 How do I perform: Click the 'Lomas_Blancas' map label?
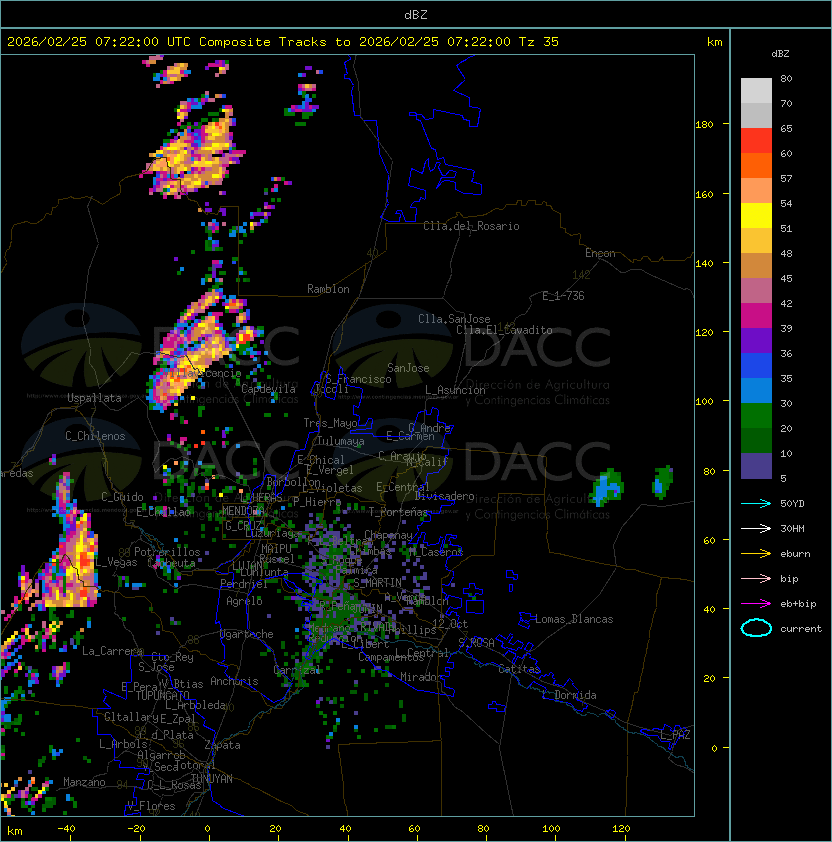tap(574, 619)
